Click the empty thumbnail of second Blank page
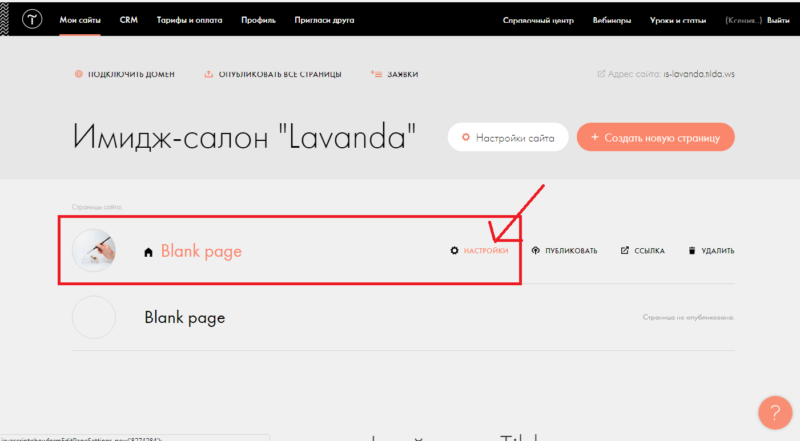Viewport: 800px width, 441px height. 94,317
